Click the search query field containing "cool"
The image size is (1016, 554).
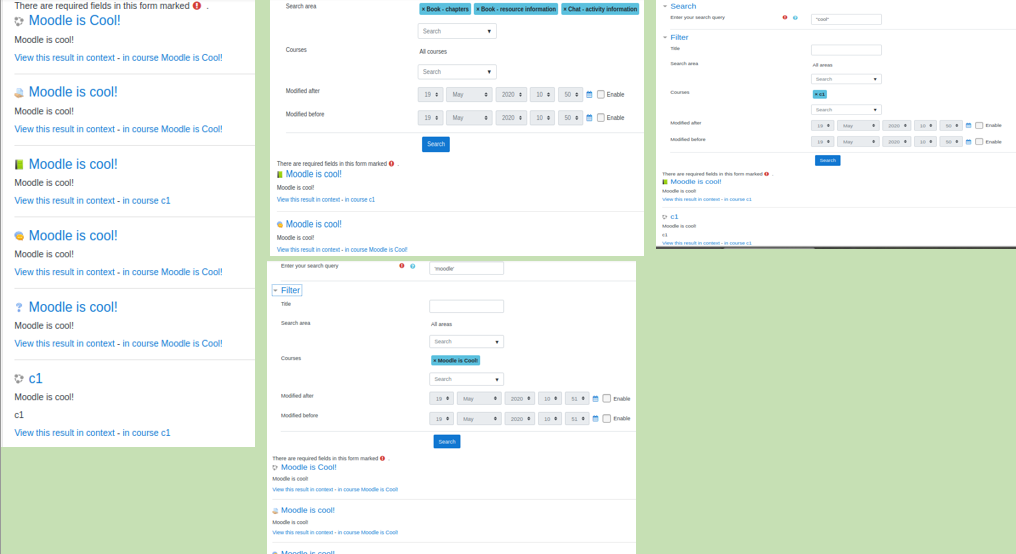[846, 19]
